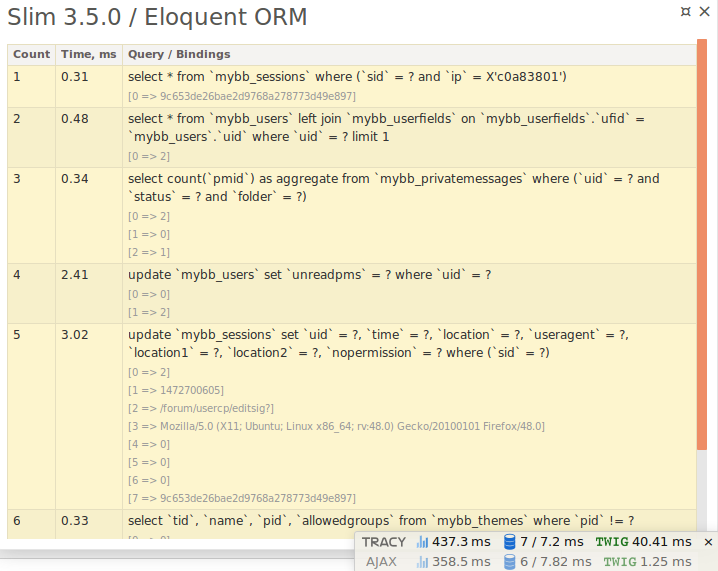Close the Tracy debug bar
The height and width of the screenshot is (571, 718).
click(x=708, y=542)
